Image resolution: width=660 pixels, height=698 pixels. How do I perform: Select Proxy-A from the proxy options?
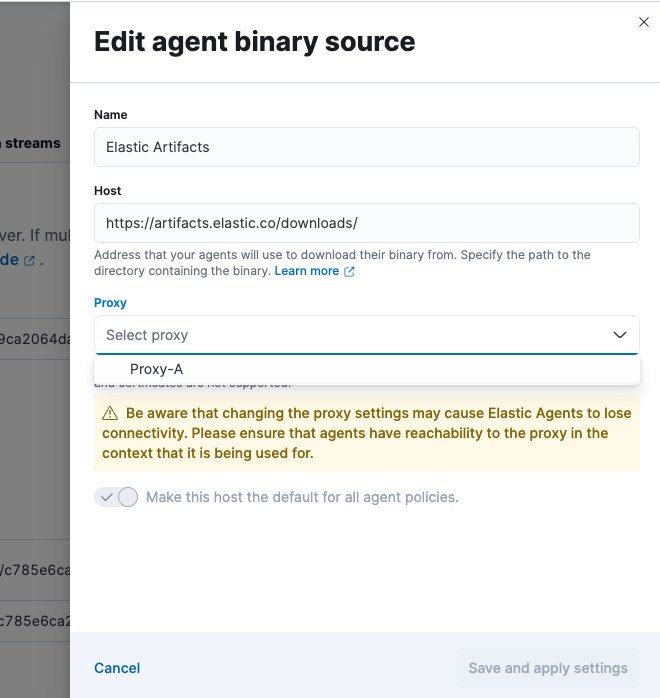click(157, 369)
